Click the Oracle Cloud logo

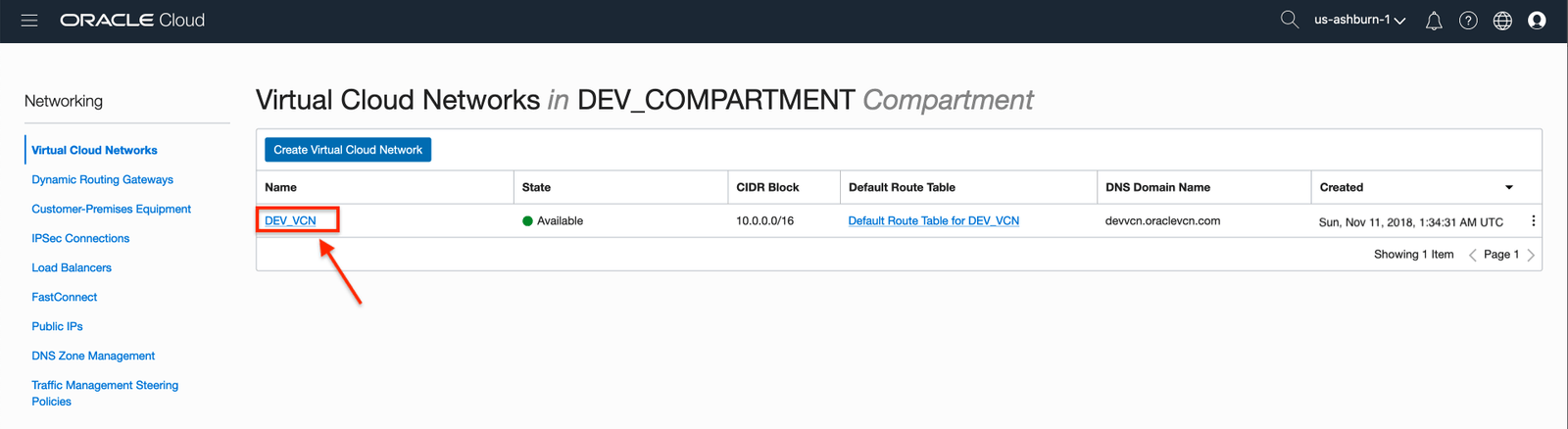pos(132,21)
